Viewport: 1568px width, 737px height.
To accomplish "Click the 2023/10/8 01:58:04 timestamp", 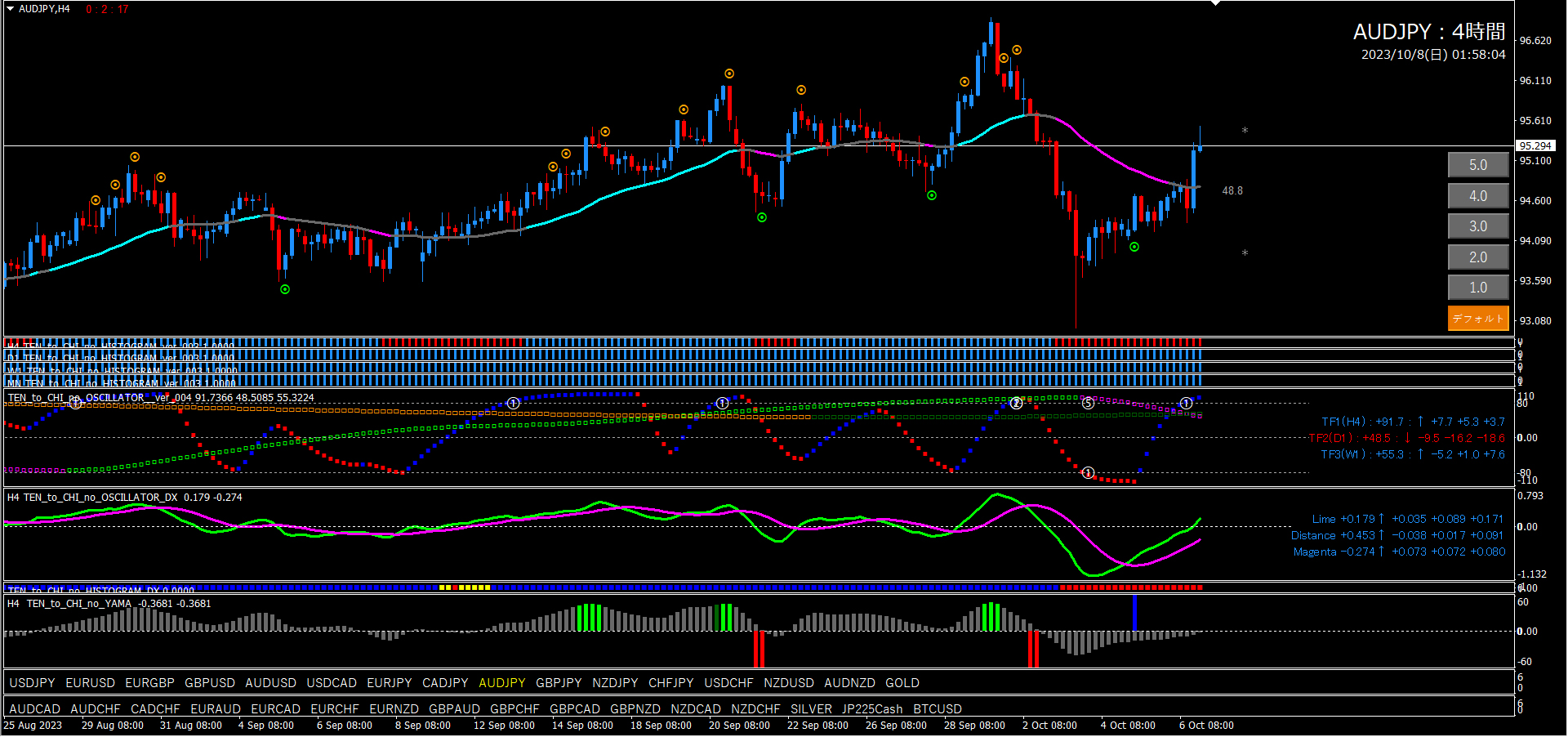I will (x=1433, y=55).
